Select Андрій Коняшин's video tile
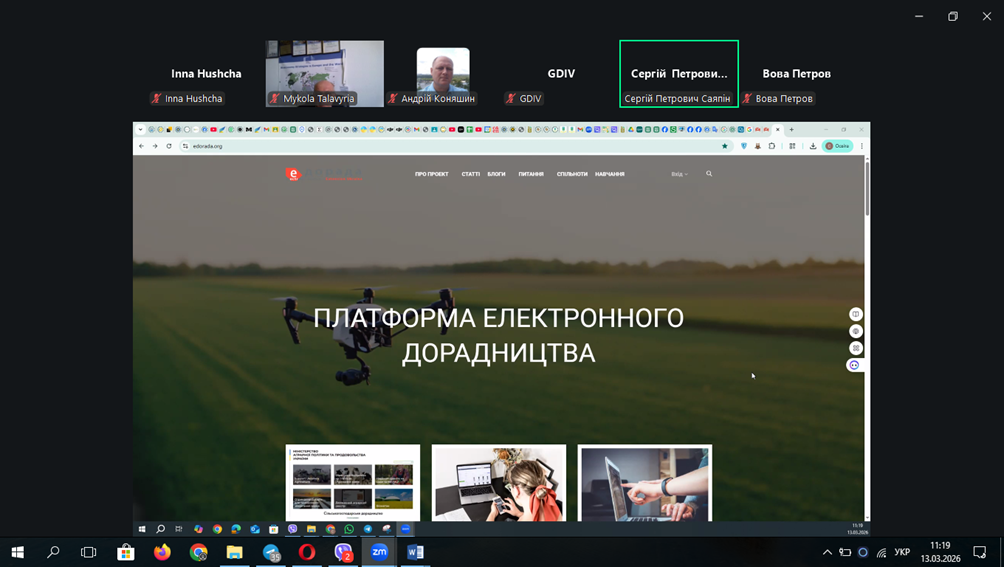This screenshot has width=1004, height=567. tap(443, 72)
